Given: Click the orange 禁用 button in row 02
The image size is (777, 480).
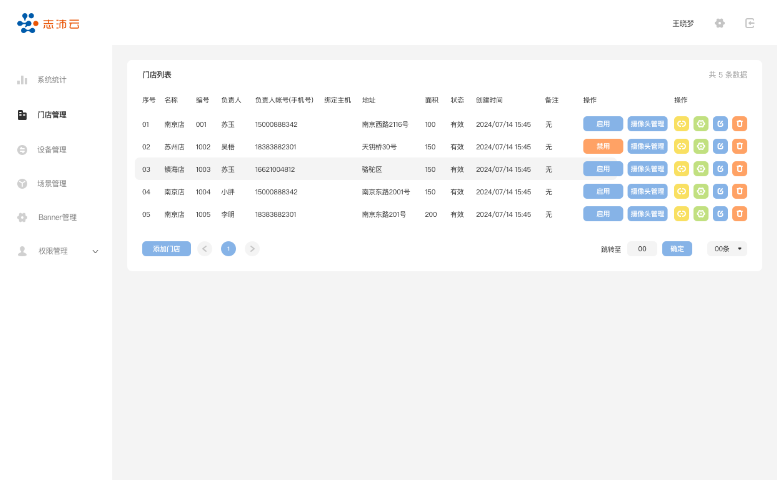Looking at the screenshot, I should (603, 146).
